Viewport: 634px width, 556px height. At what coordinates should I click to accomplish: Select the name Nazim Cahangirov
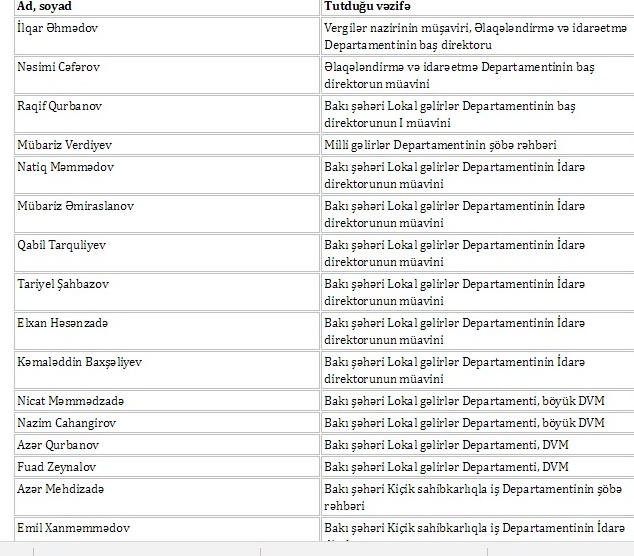(66, 423)
